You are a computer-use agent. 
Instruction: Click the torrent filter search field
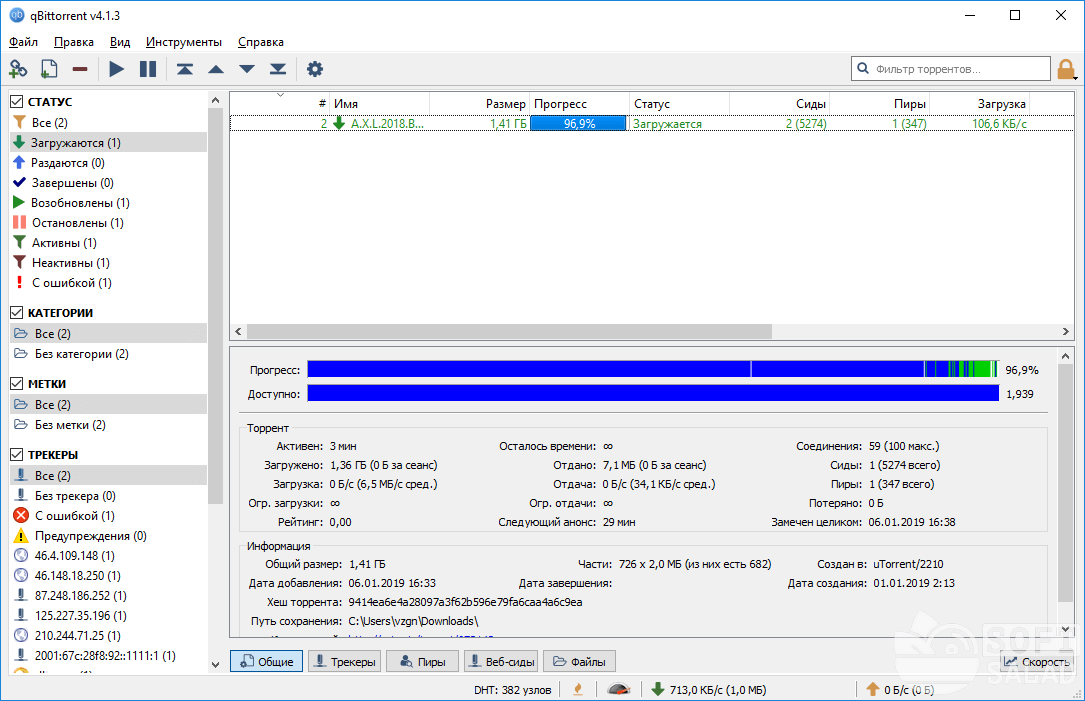pos(950,69)
